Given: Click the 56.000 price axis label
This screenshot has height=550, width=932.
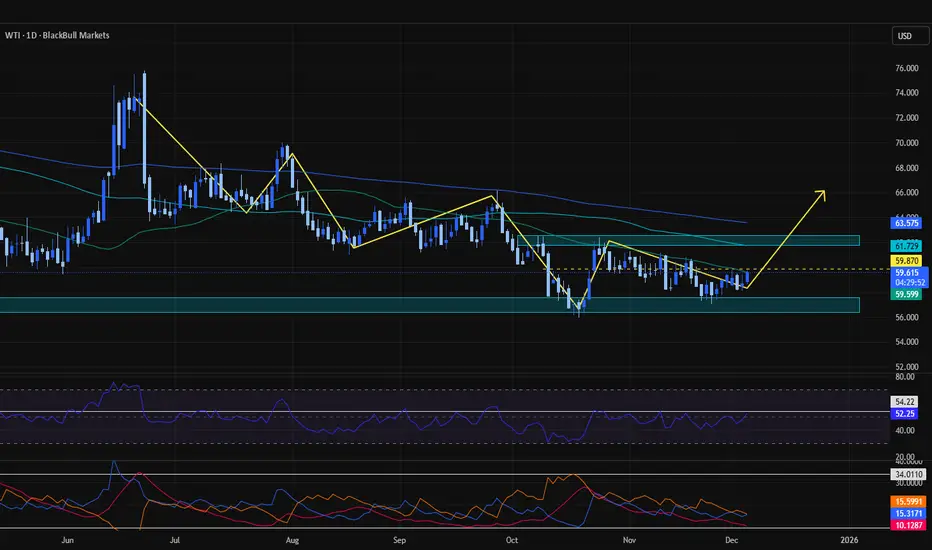Looking at the screenshot, I should (906, 318).
